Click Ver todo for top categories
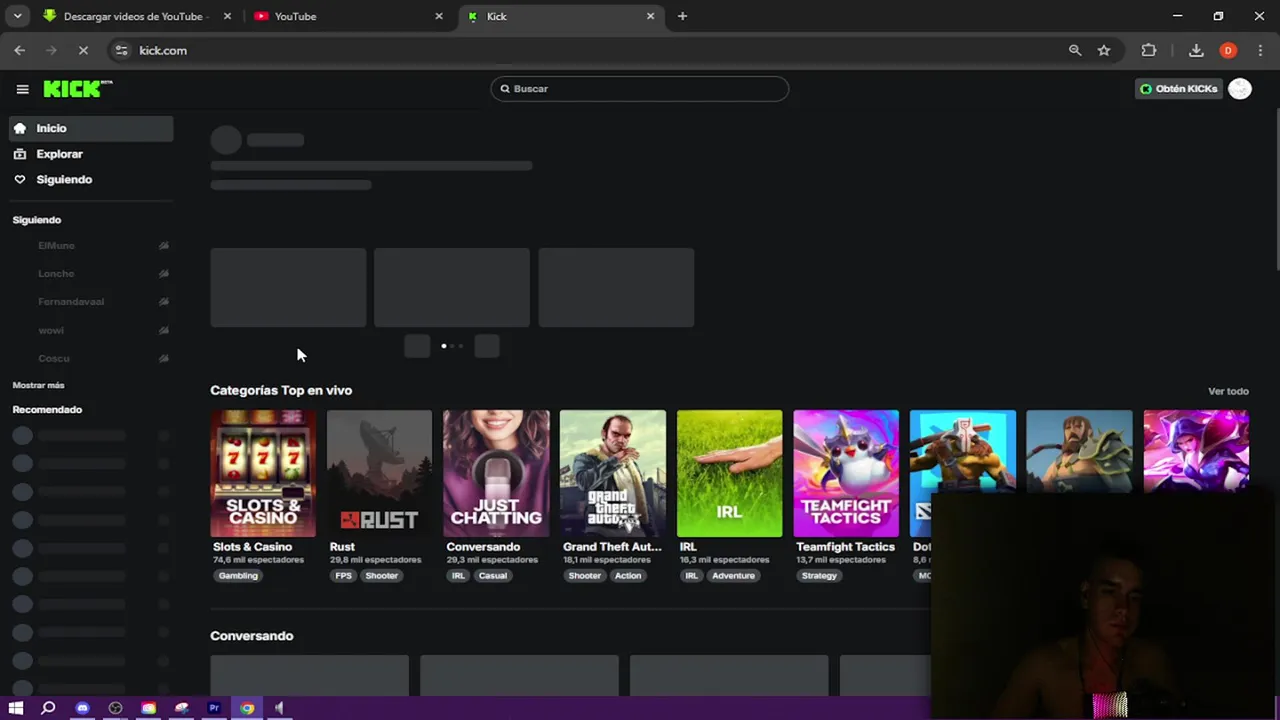Screen dimensions: 1280x720 click(1228, 391)
